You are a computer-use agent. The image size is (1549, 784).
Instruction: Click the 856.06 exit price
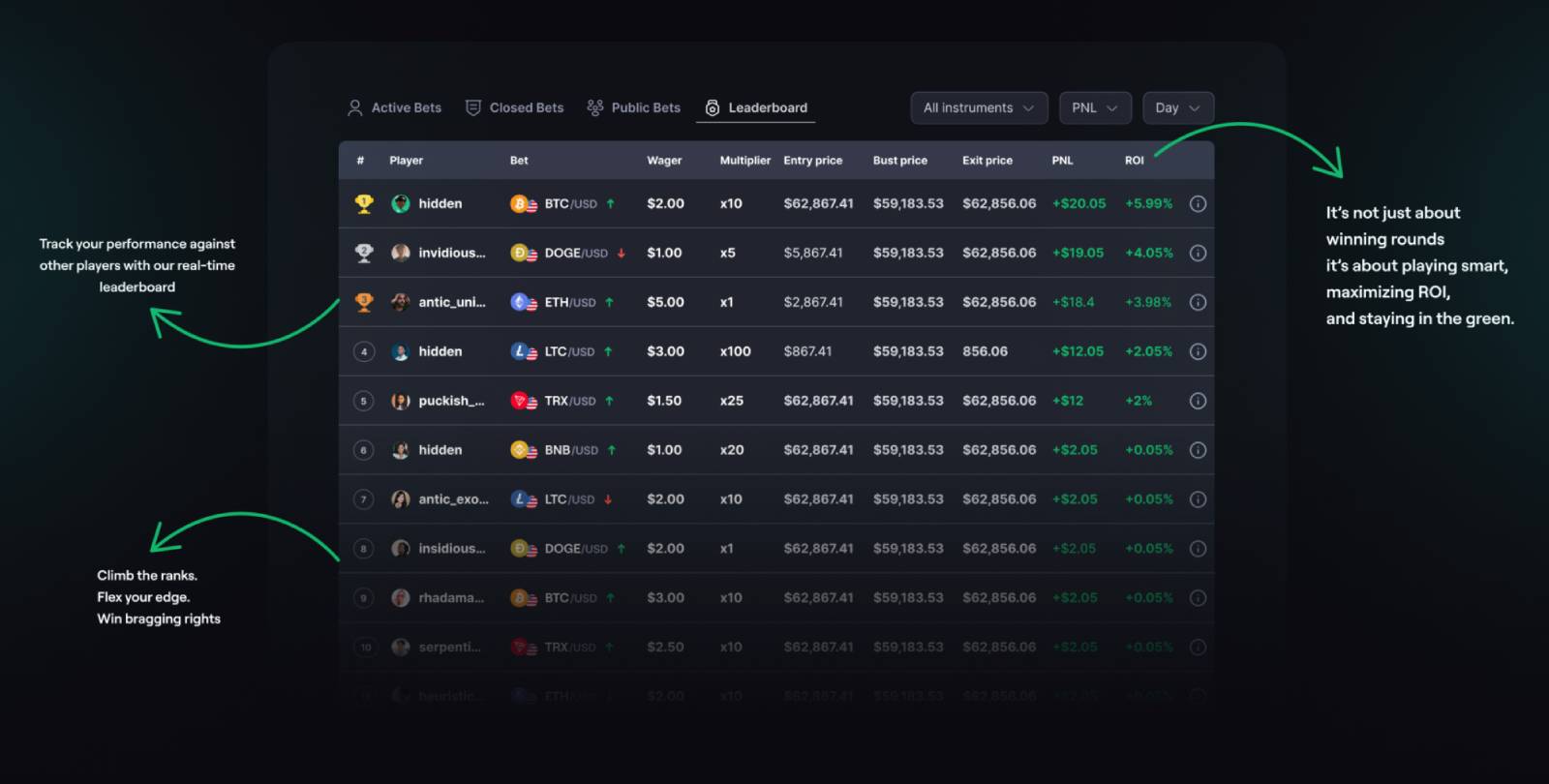[985, 351]
